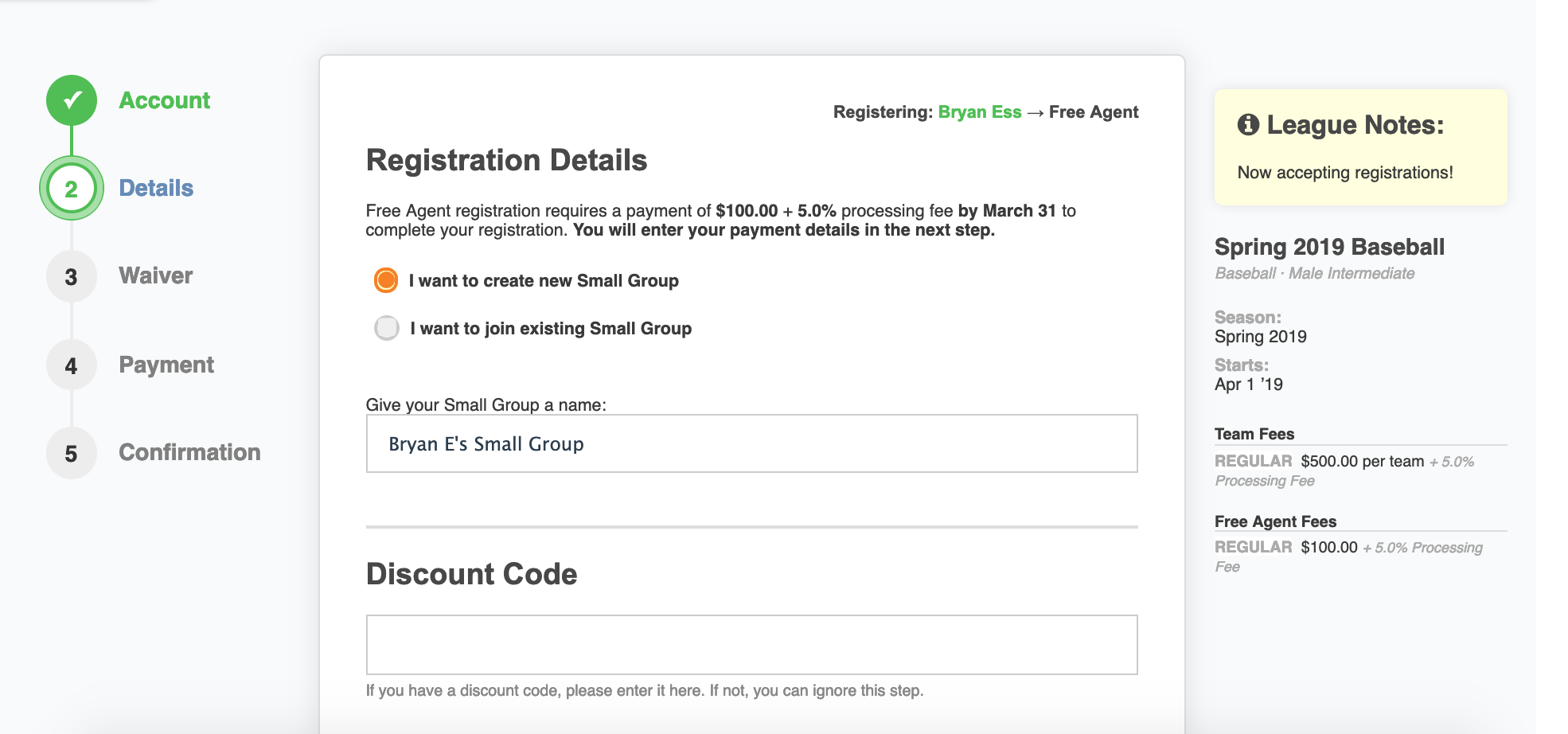Click the green Account checkmark step circle
This screenshot has height=734, width=1568.
point(72,100)
